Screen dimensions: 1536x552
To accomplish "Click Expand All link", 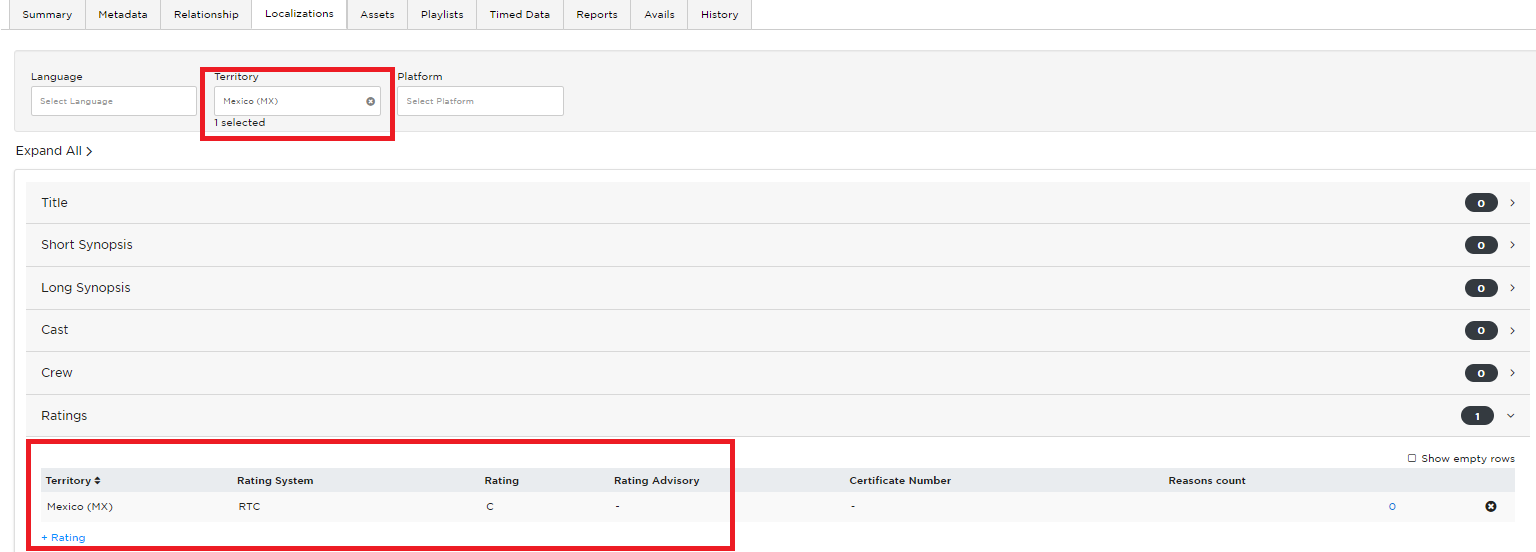I will (x=54, y=151).
